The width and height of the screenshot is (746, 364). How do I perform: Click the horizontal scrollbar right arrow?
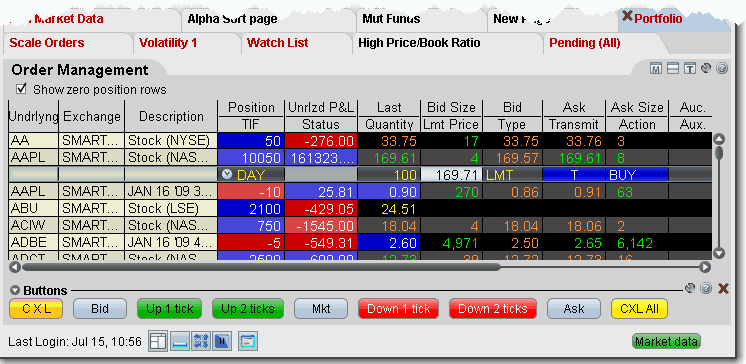(x=705, y=267)
